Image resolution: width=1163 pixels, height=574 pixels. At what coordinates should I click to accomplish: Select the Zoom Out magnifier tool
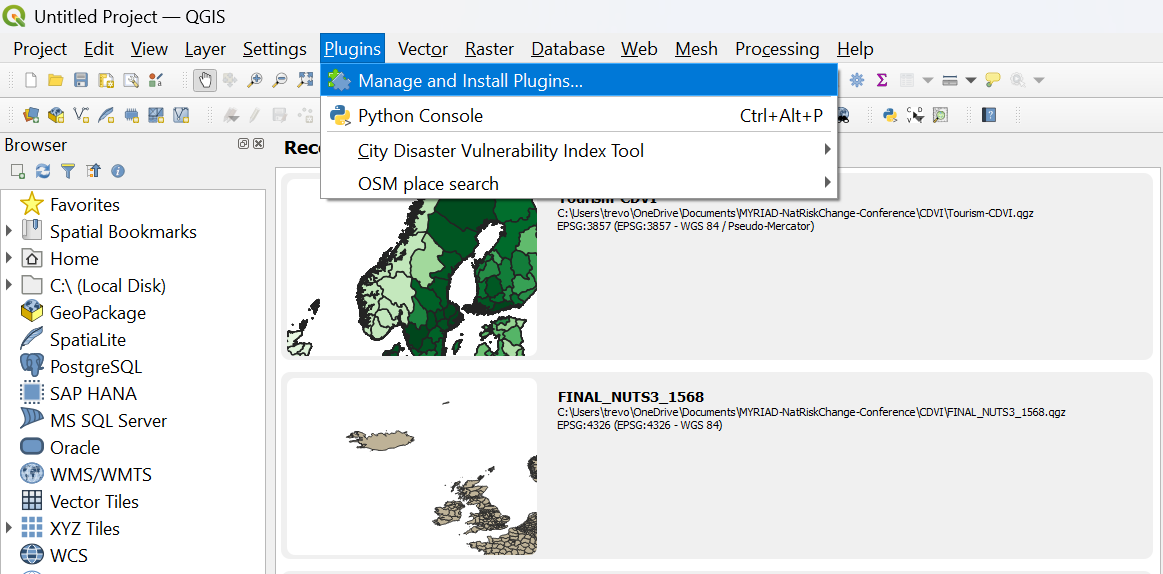click(x=280, y=80)
